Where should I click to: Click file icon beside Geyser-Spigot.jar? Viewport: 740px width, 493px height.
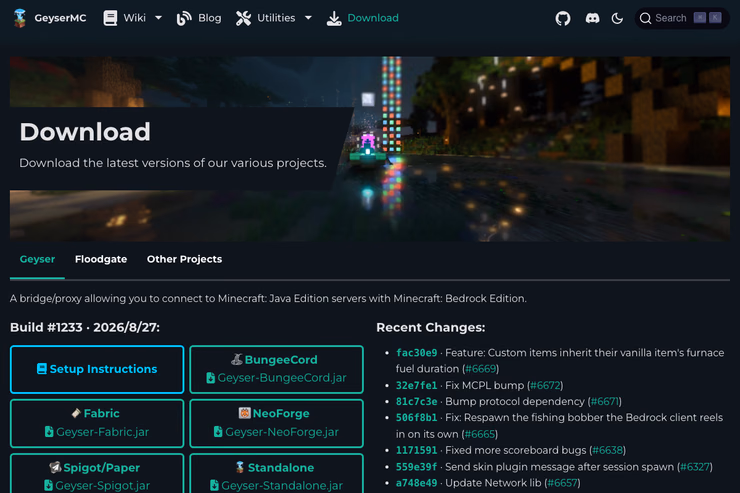click(48, 485)
